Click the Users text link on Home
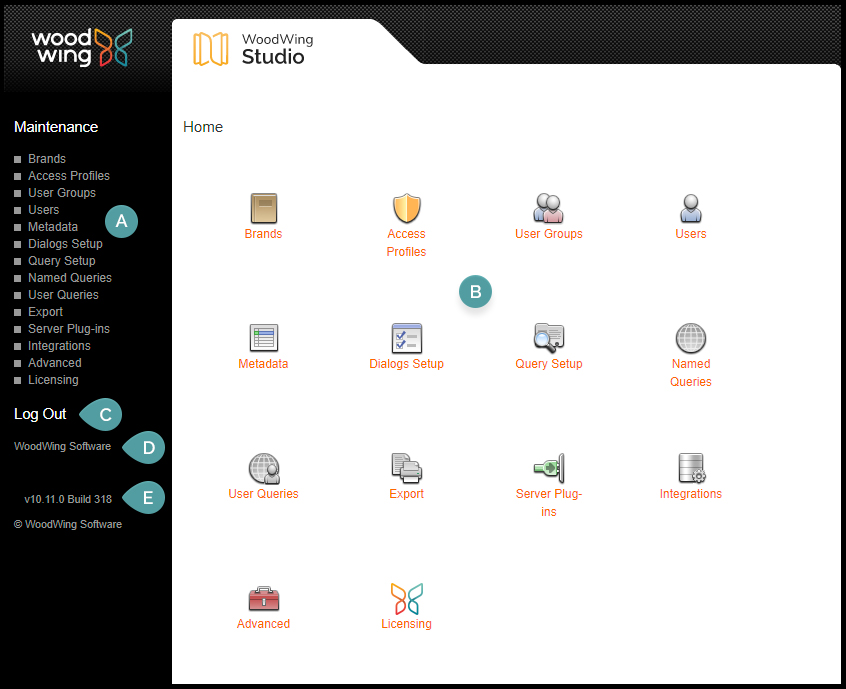 pyautogui.click(x=691, y=234)
